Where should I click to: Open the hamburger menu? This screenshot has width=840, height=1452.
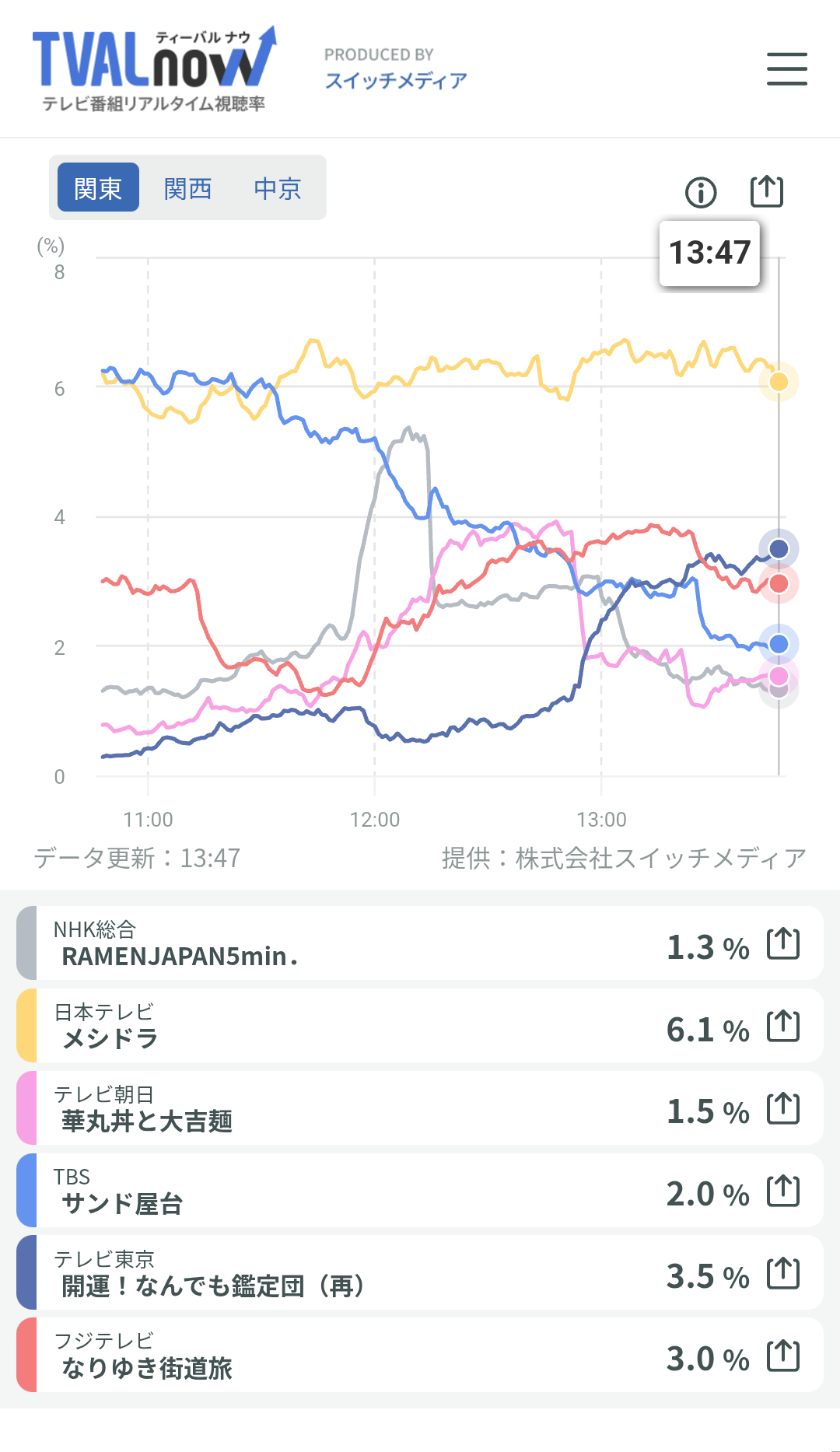[x=786, y=68]
